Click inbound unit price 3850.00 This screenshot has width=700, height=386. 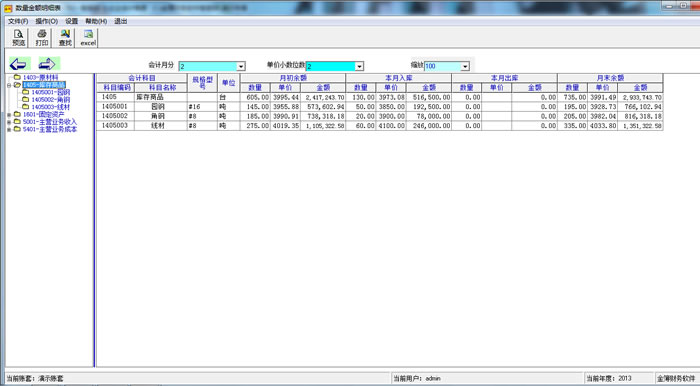[391, 107]
